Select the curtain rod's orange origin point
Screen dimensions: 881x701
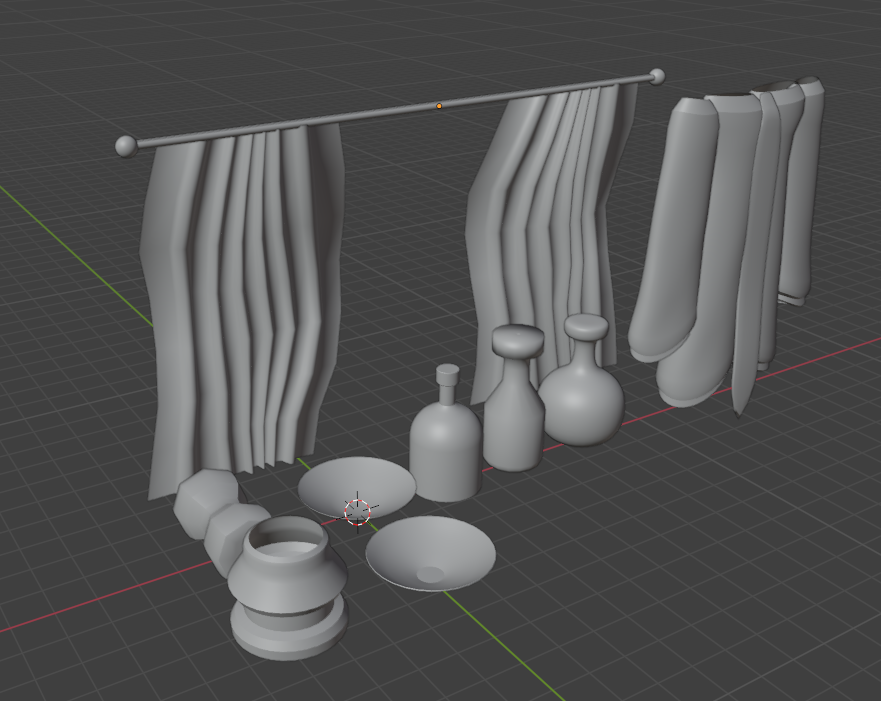(x=439, y=106)
